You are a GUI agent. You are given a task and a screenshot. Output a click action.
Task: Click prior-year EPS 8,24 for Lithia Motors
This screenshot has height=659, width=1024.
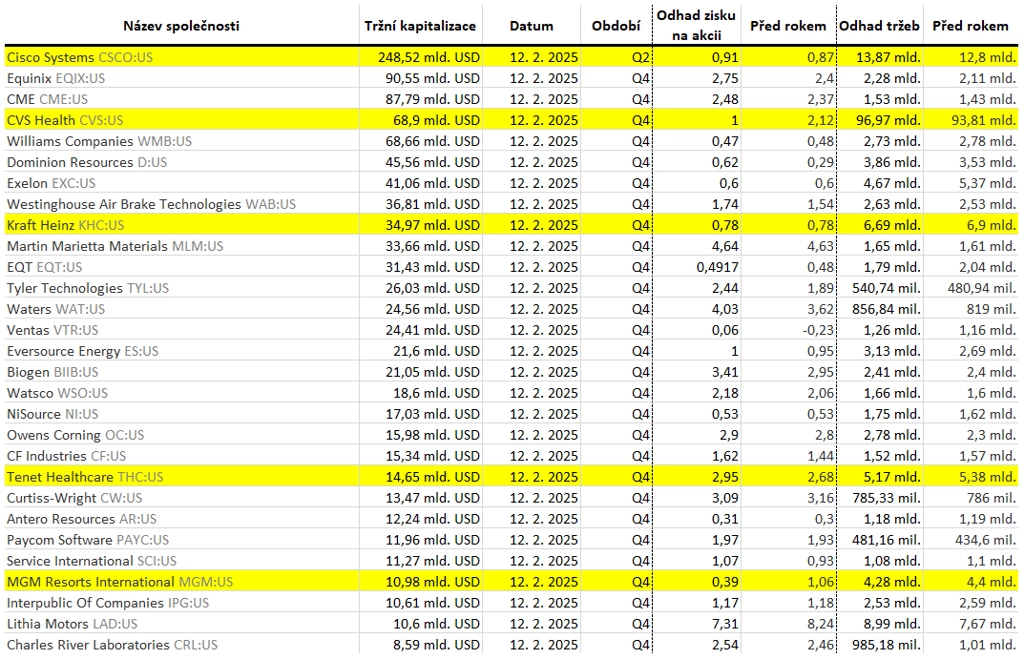pyautogui.click(x=821, y=624)
